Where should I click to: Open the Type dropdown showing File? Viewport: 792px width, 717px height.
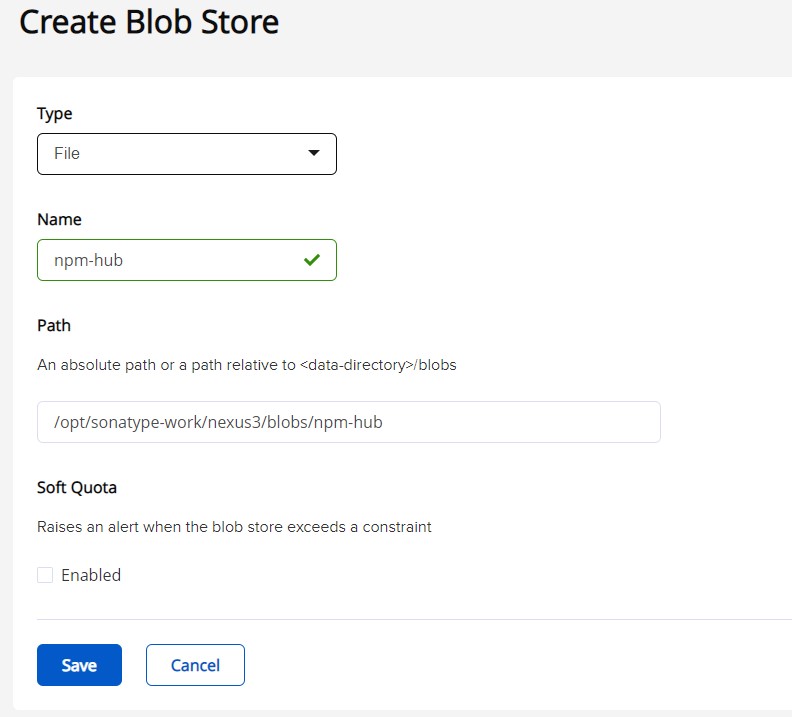[186, 154]
